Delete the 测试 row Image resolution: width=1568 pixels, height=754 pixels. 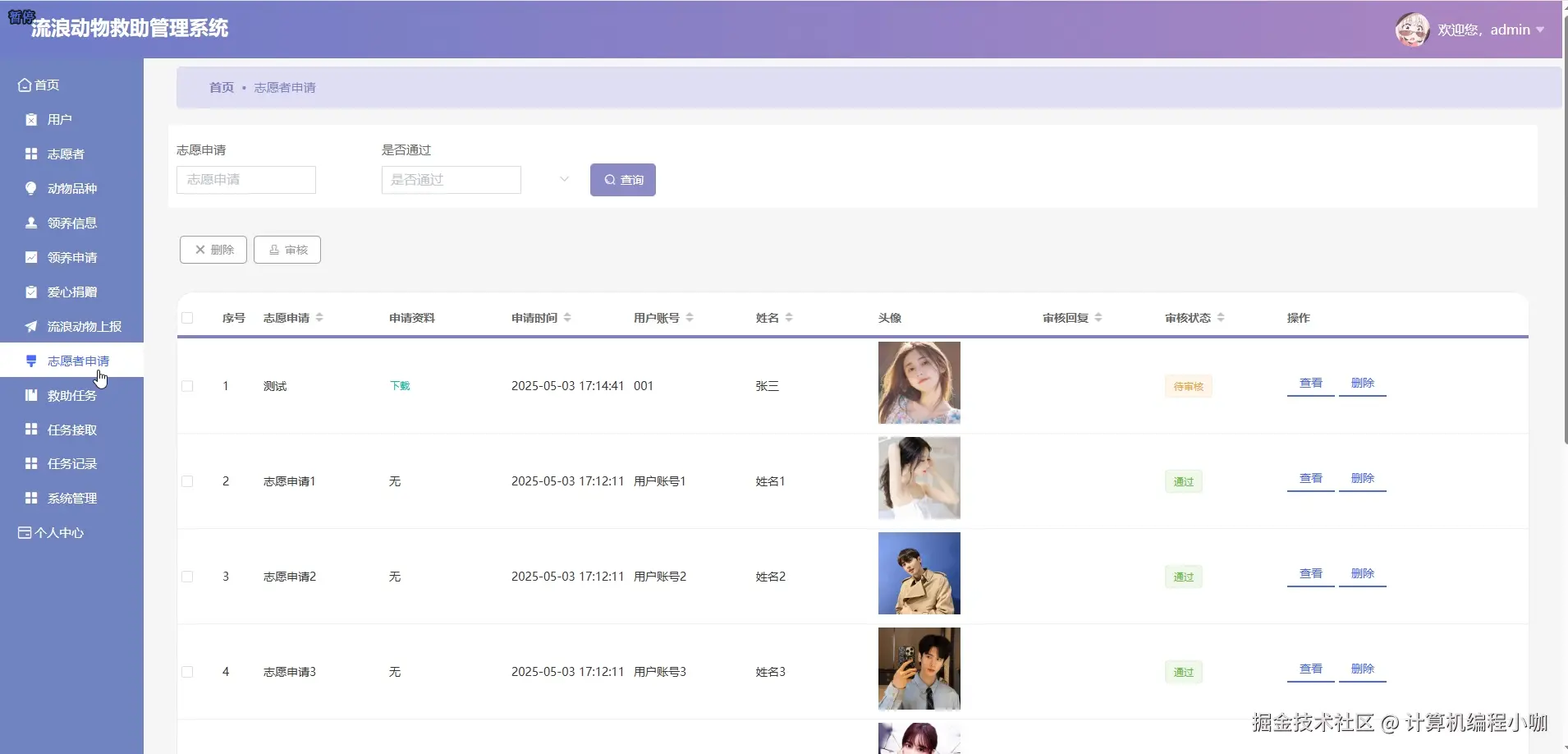tap(1363, 384)
